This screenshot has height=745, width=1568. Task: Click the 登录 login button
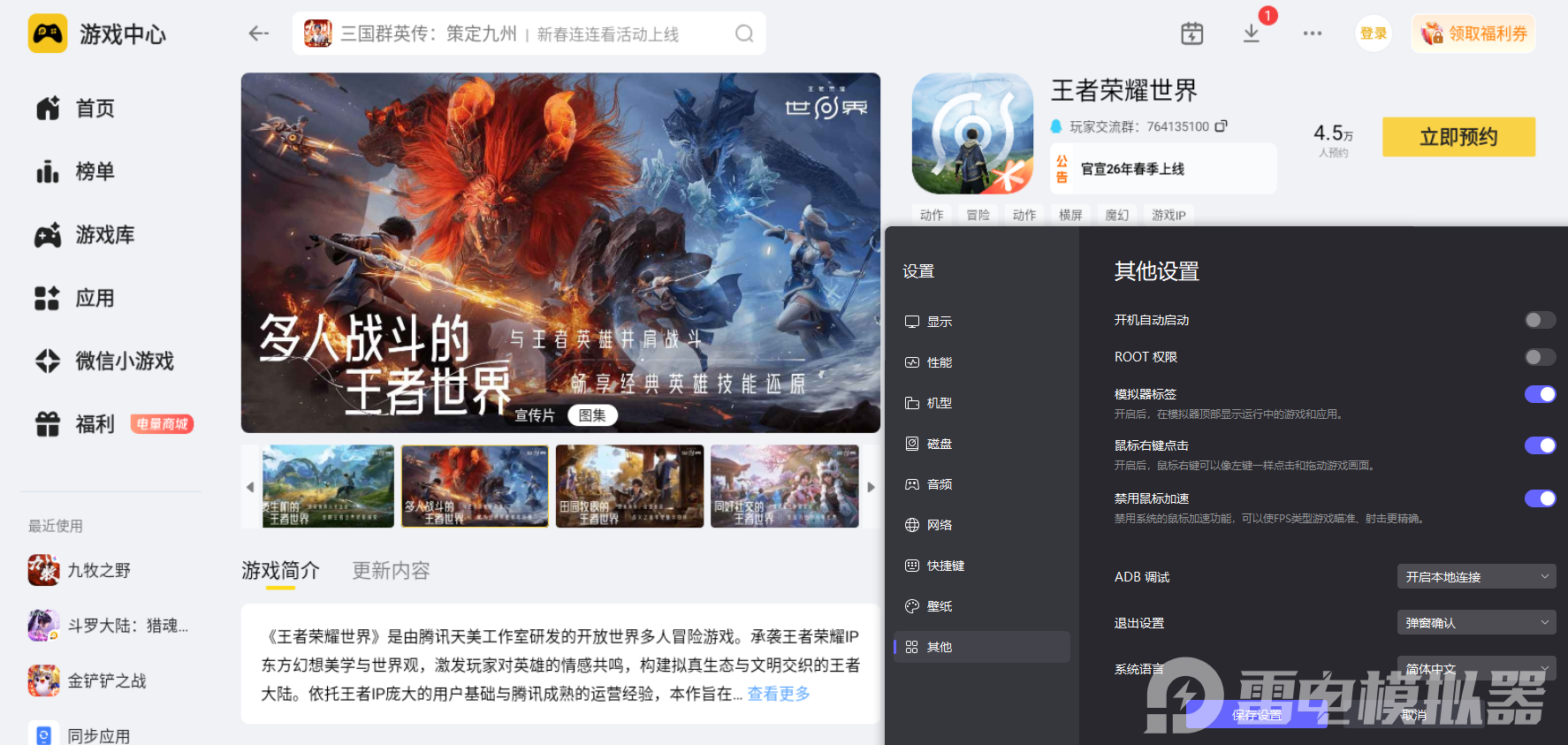tap(1373, 34)
